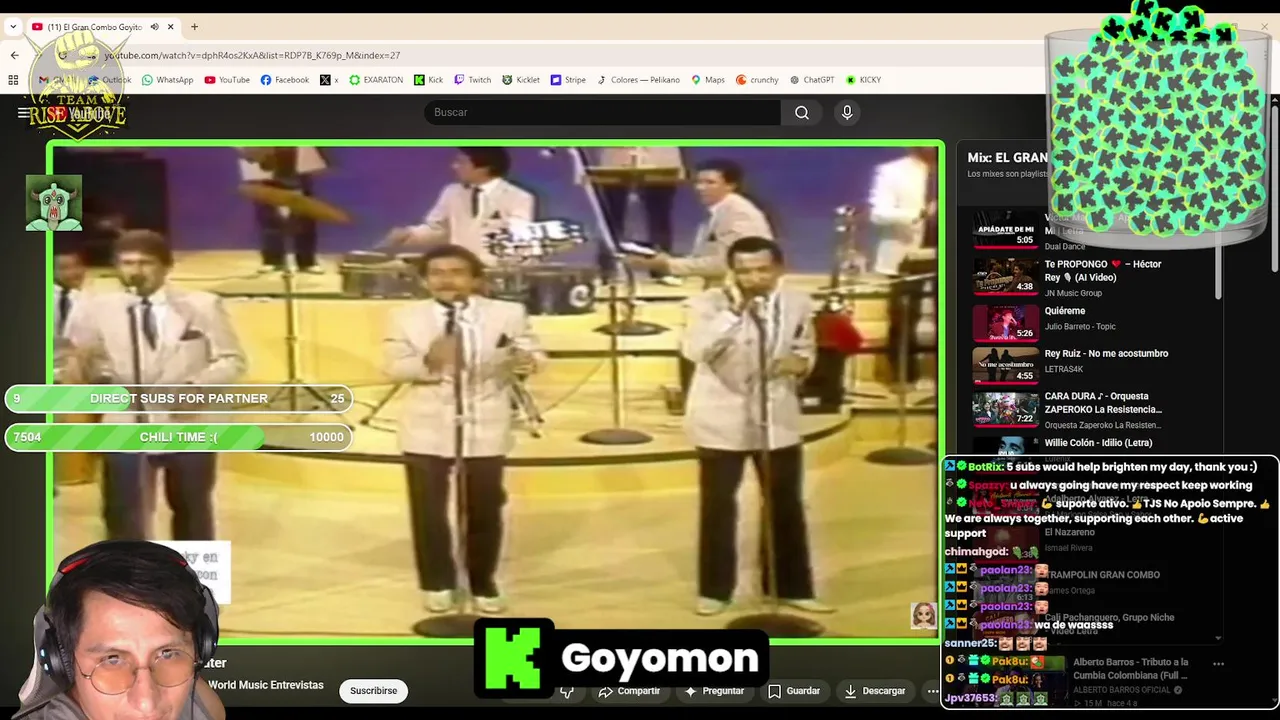Save the video with Guardar
The image size is (1280, 720).
[x=794, y=691]
